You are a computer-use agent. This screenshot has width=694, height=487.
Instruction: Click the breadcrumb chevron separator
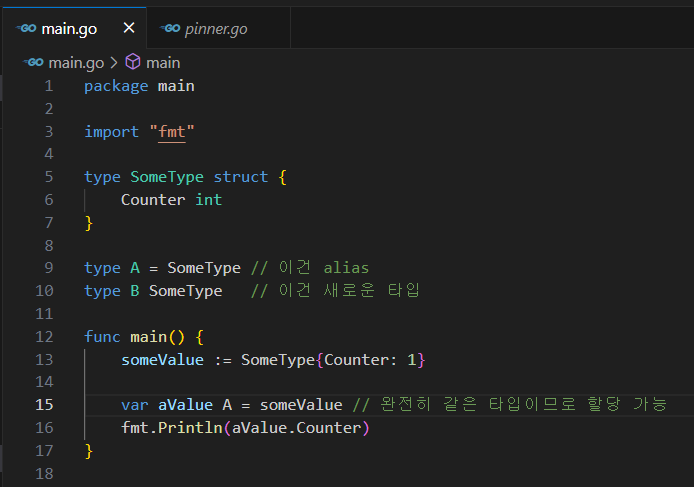click(114, 62)
